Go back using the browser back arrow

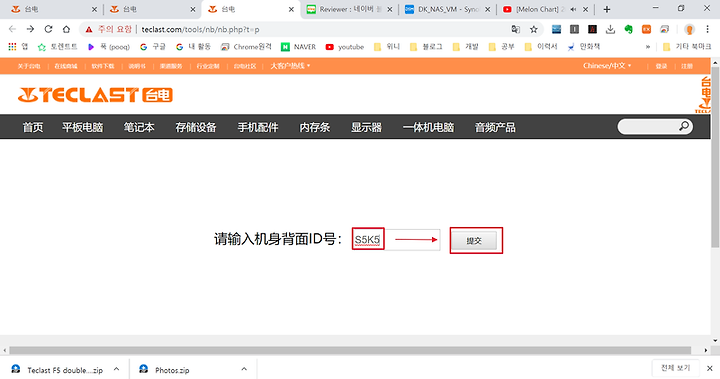(x=12, y=29)
